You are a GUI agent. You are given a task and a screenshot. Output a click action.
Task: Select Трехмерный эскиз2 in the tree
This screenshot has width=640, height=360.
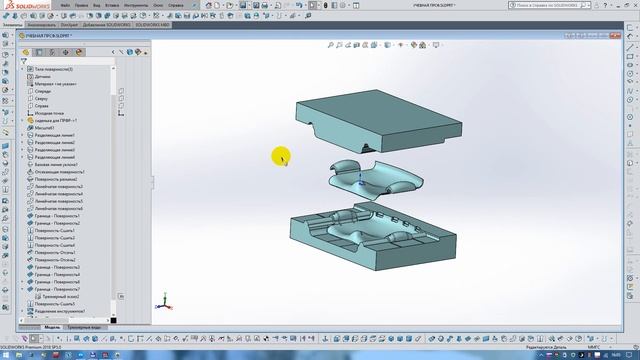point(61,296)
